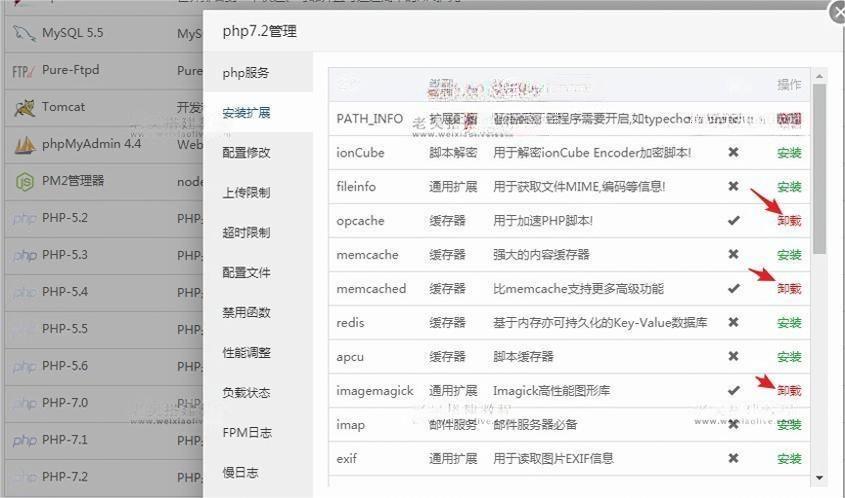Click the 操作 column header

789,85
